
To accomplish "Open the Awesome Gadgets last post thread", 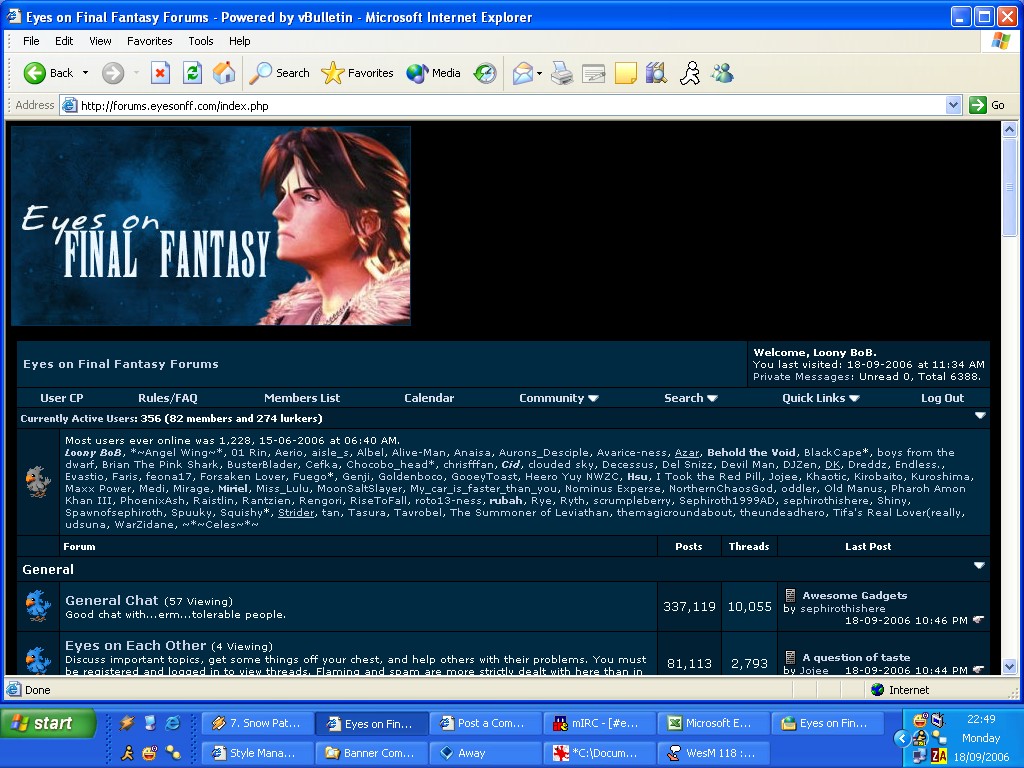I will [855, 595].
